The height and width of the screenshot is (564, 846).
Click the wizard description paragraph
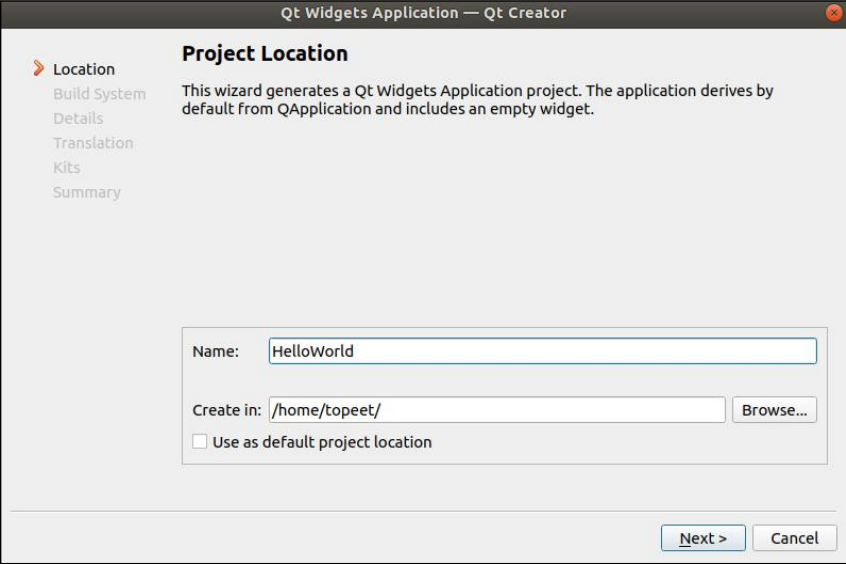coord(477,99)
